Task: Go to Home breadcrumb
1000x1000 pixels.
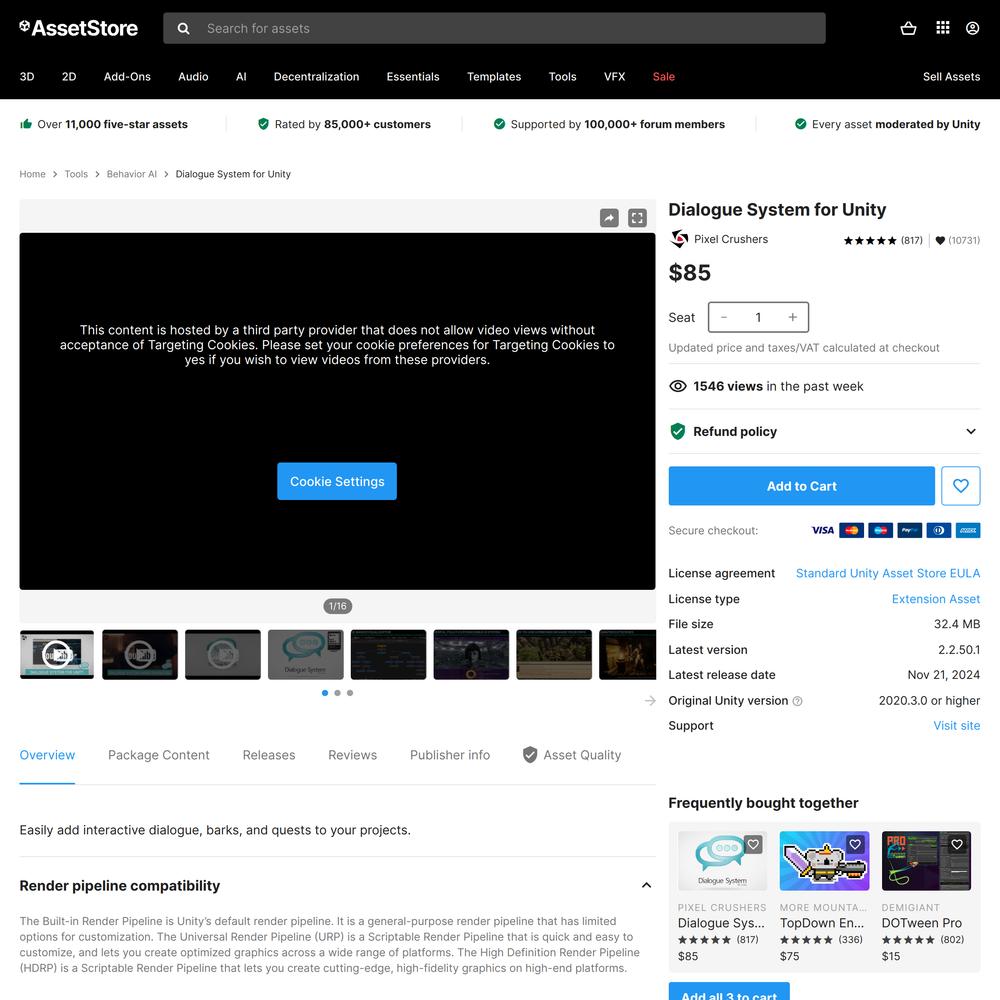Action: pos(33,174)
